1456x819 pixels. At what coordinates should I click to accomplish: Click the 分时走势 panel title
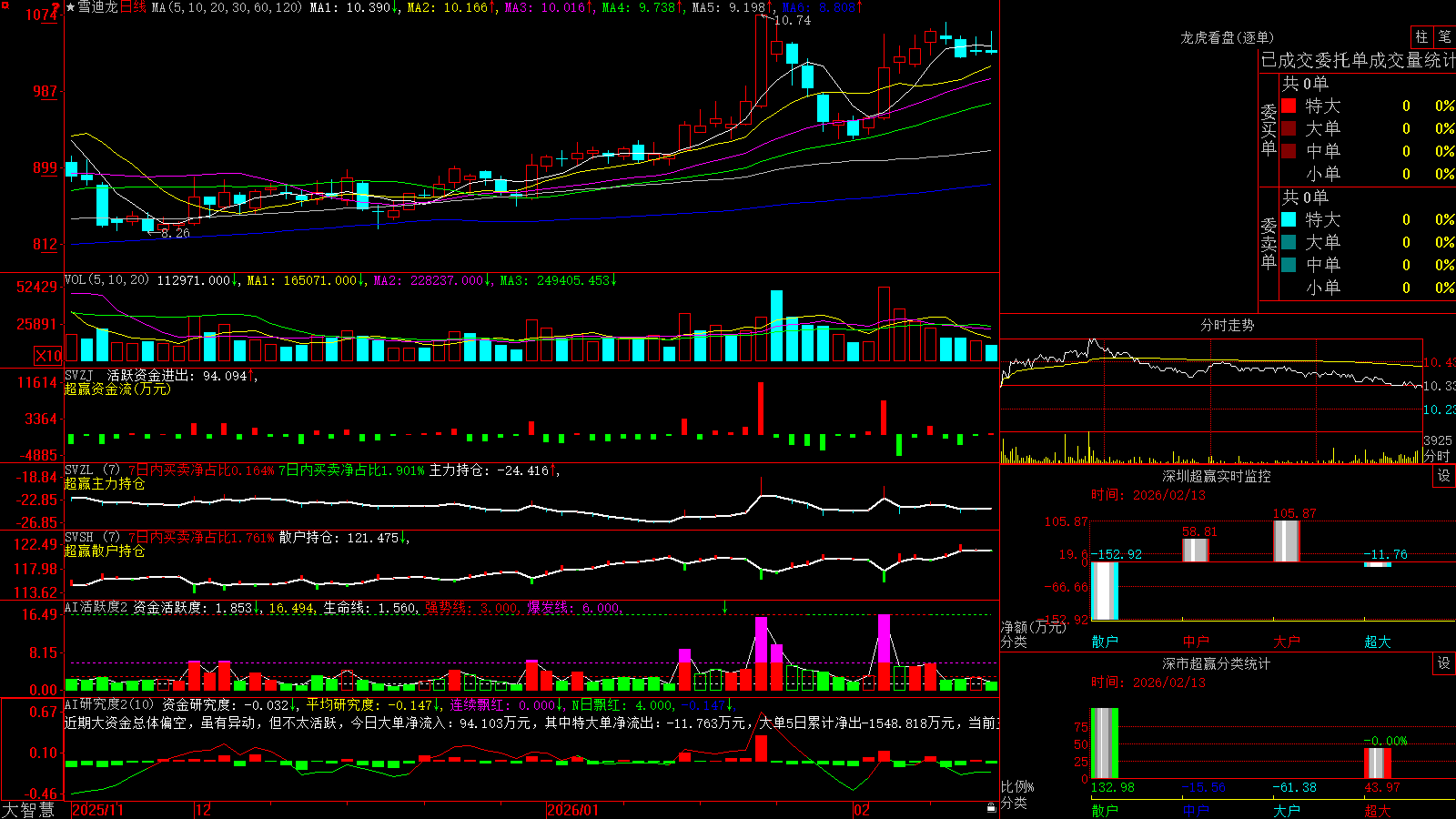click(1227, 325)
